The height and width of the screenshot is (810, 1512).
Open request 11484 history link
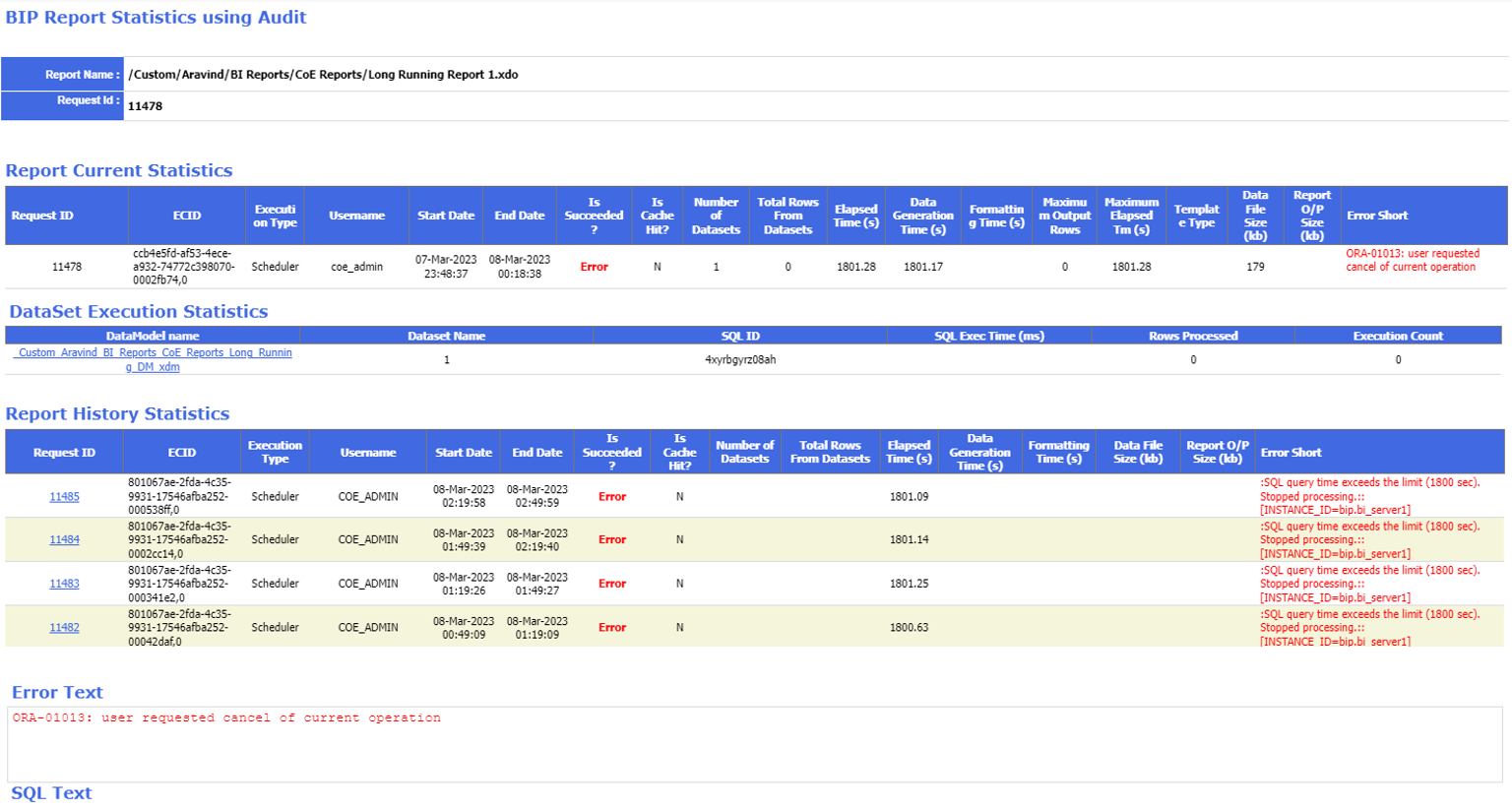[64, 539]
